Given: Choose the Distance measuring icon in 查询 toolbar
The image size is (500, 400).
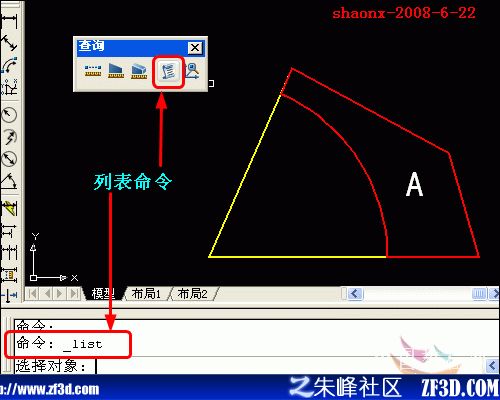Looking at the screenshot, I should coord(93,71).
